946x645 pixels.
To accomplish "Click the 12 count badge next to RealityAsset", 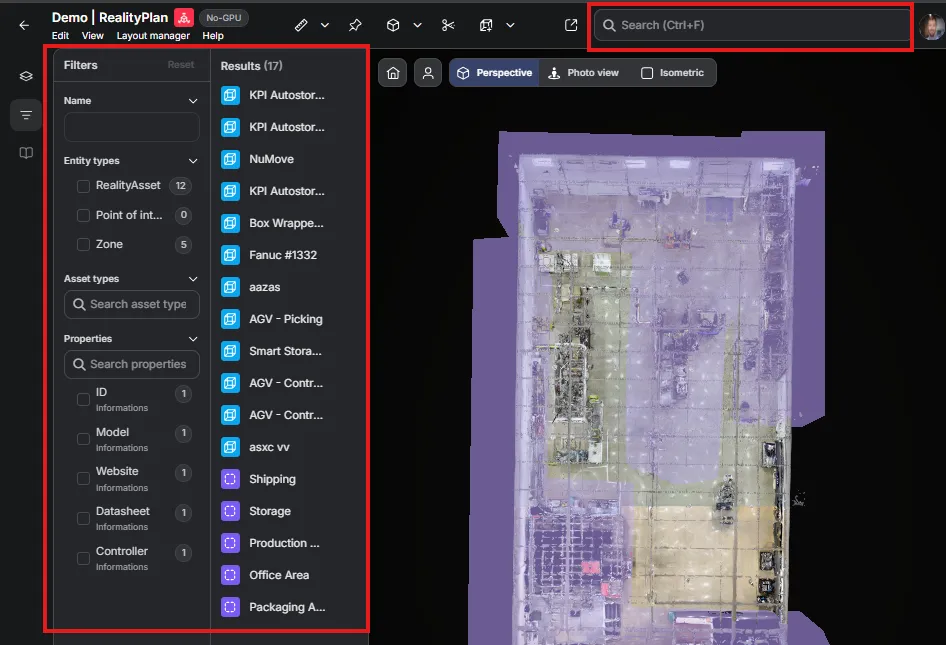I will click(x=180, y=186).
